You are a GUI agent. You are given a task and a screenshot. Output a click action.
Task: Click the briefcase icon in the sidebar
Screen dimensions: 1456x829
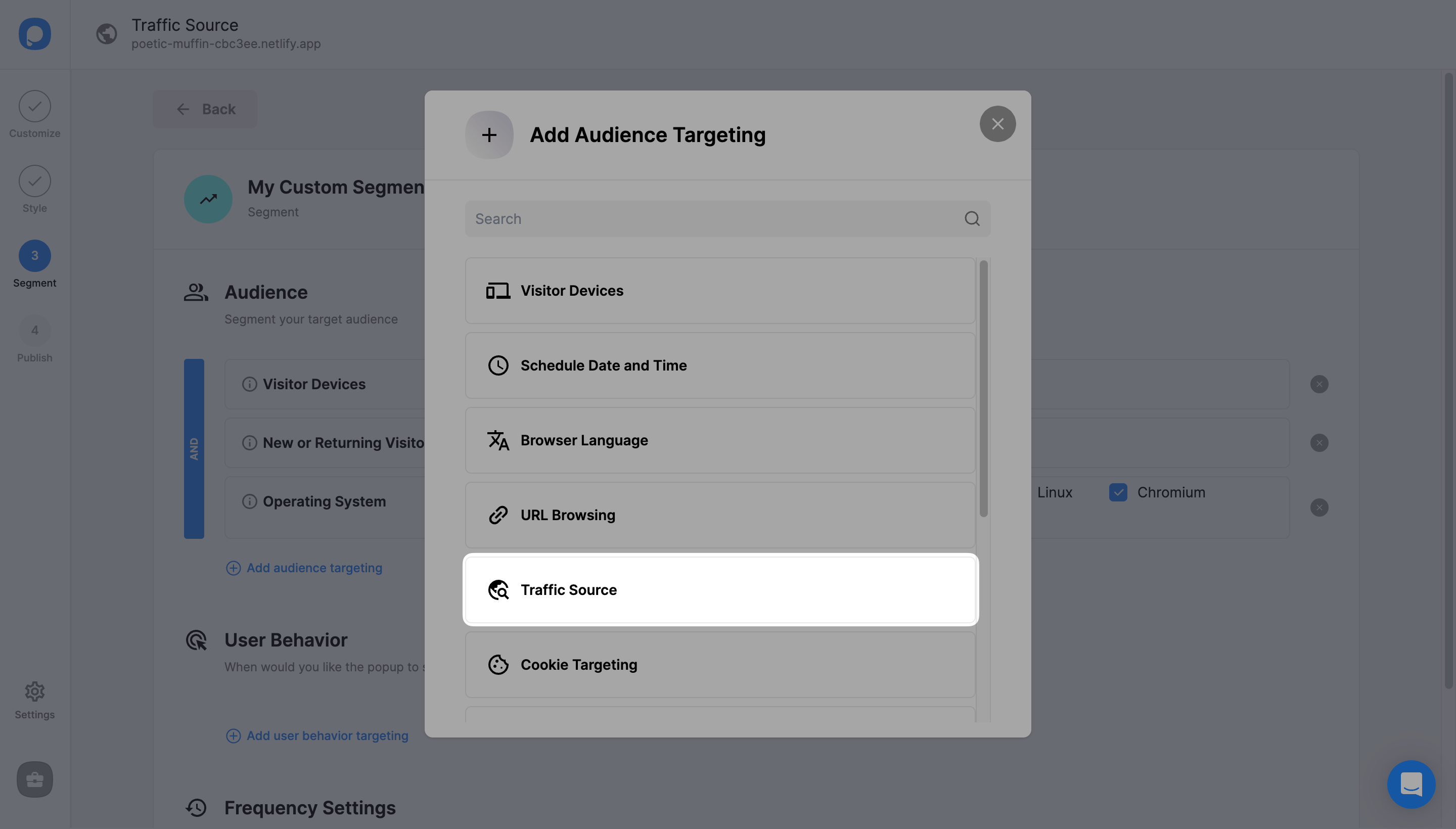click(x=35, y=779)
